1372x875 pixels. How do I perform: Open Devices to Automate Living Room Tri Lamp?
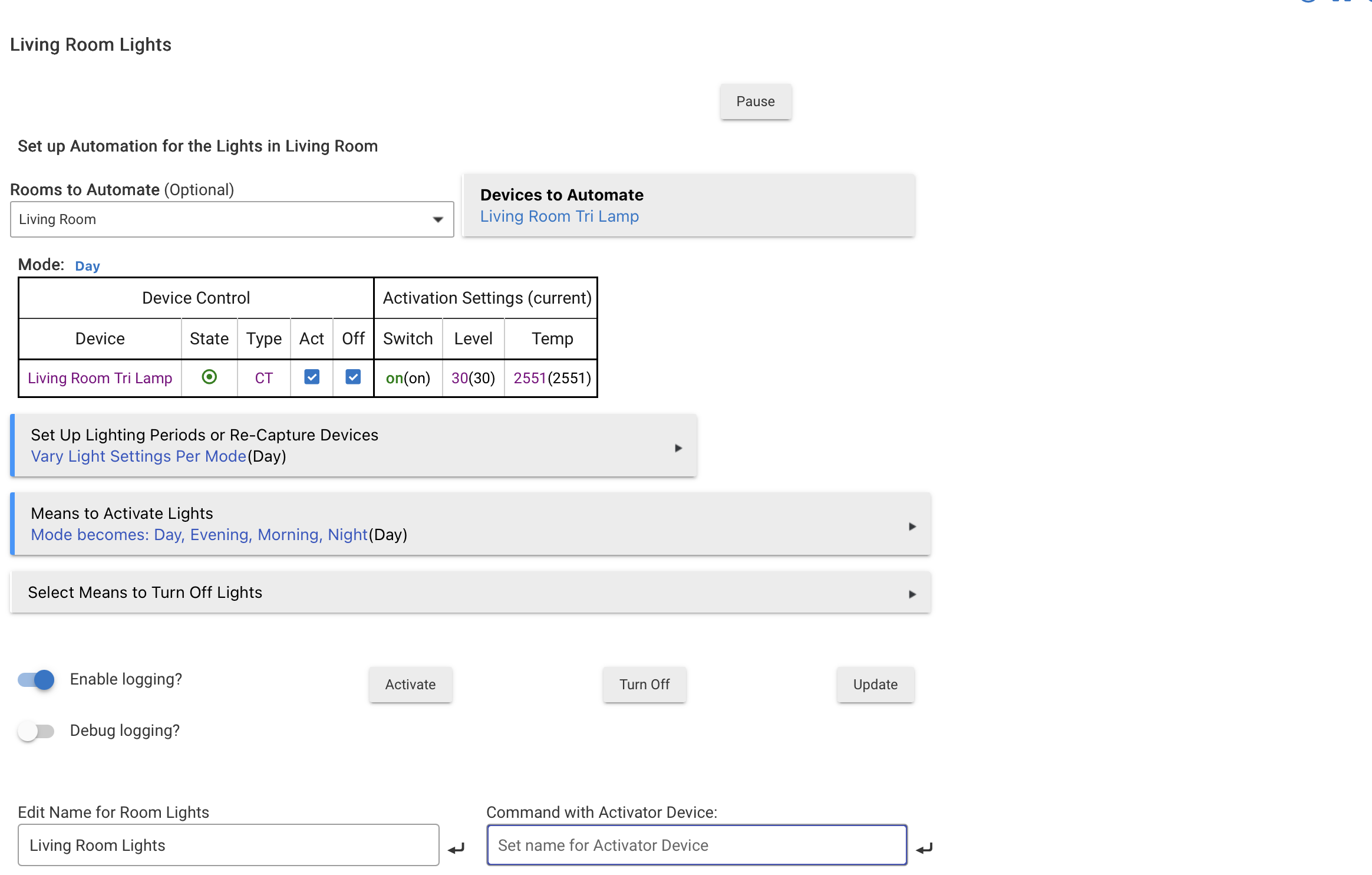(559, 216)
